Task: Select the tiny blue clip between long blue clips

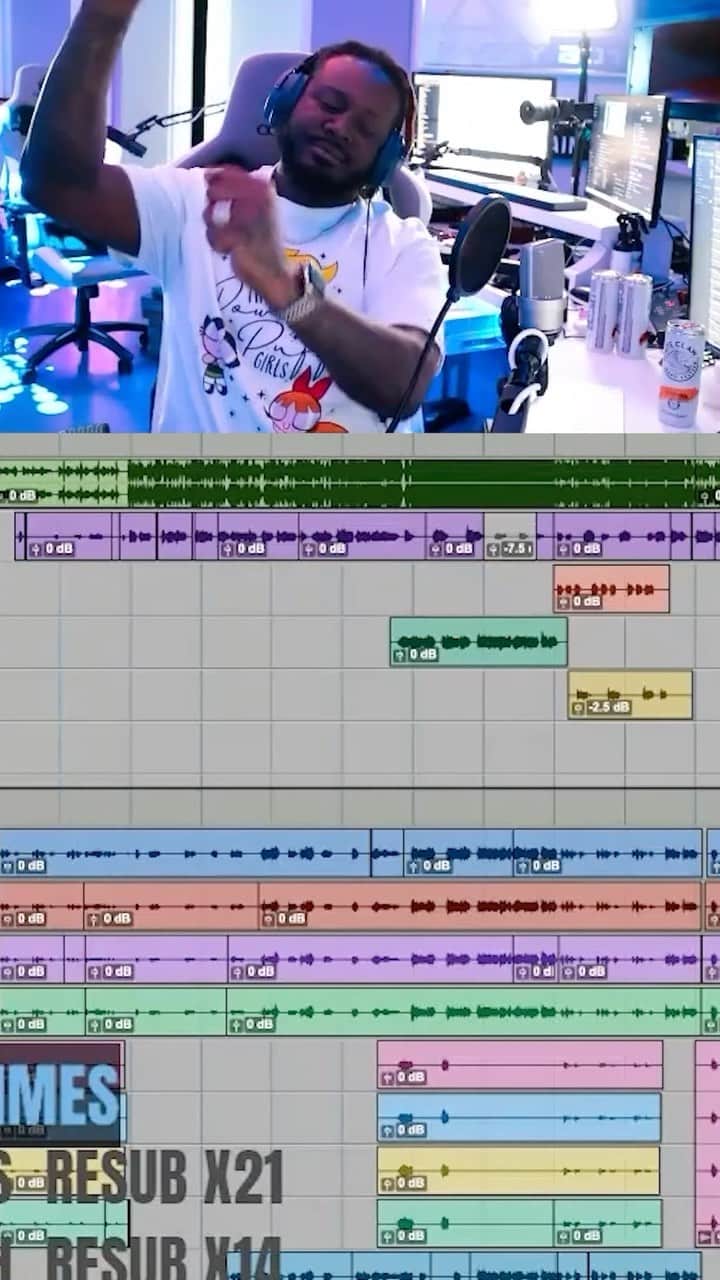Action: click(x=387, y=853)
